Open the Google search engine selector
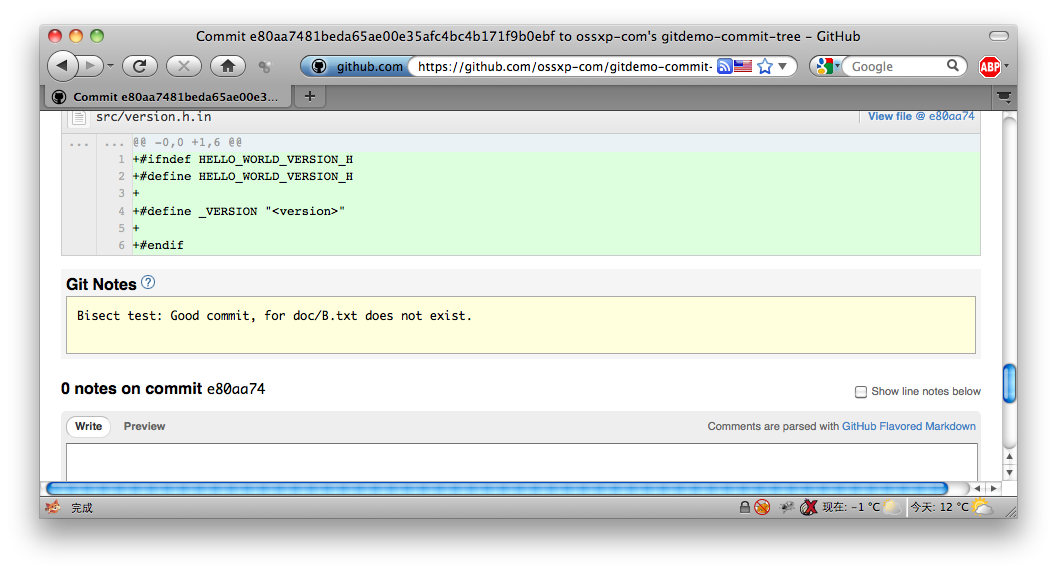The width and height of the screenshot is (1057, 573). click(827, 66)
